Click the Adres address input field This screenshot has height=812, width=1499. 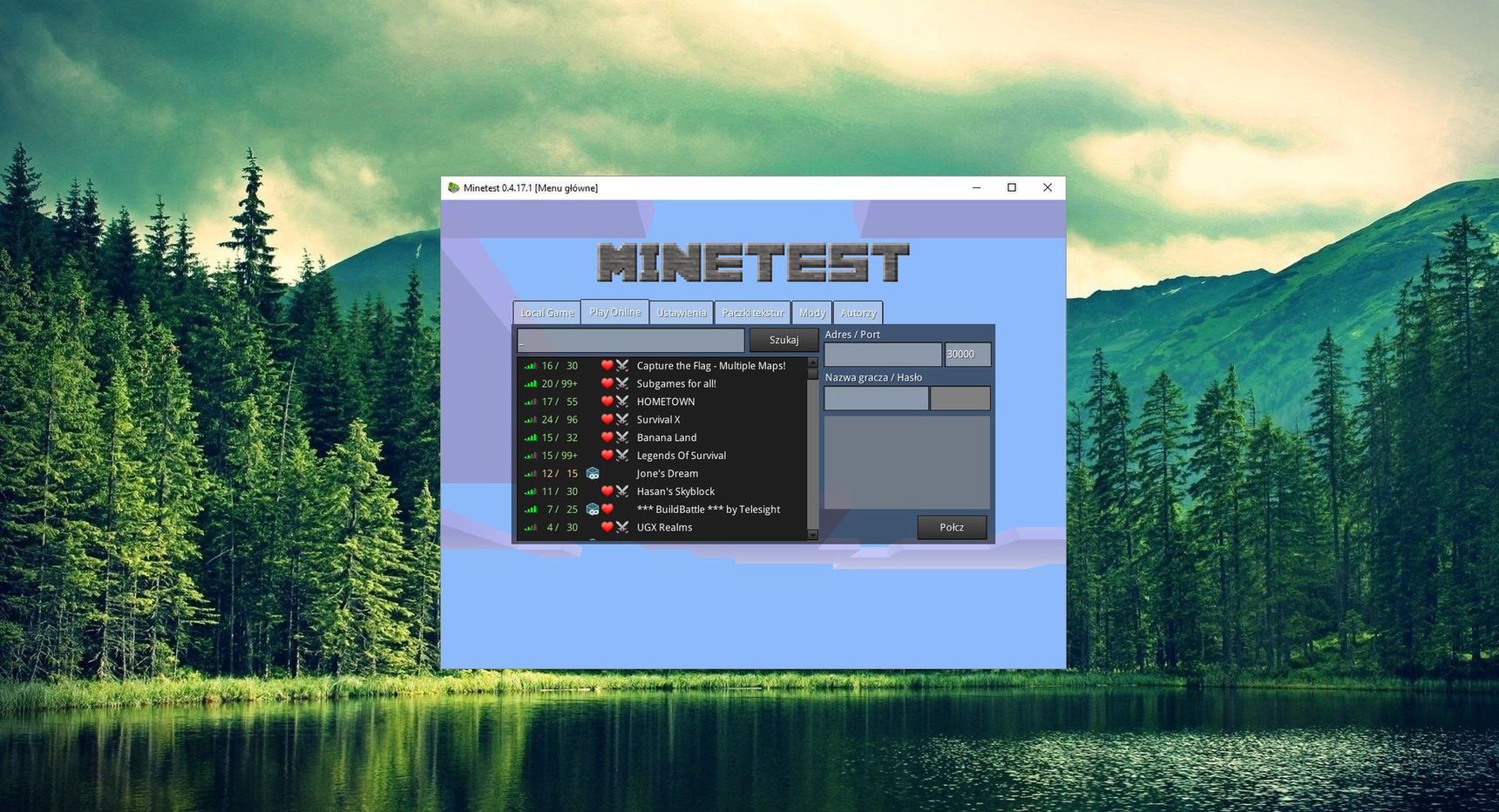(883, 354)
